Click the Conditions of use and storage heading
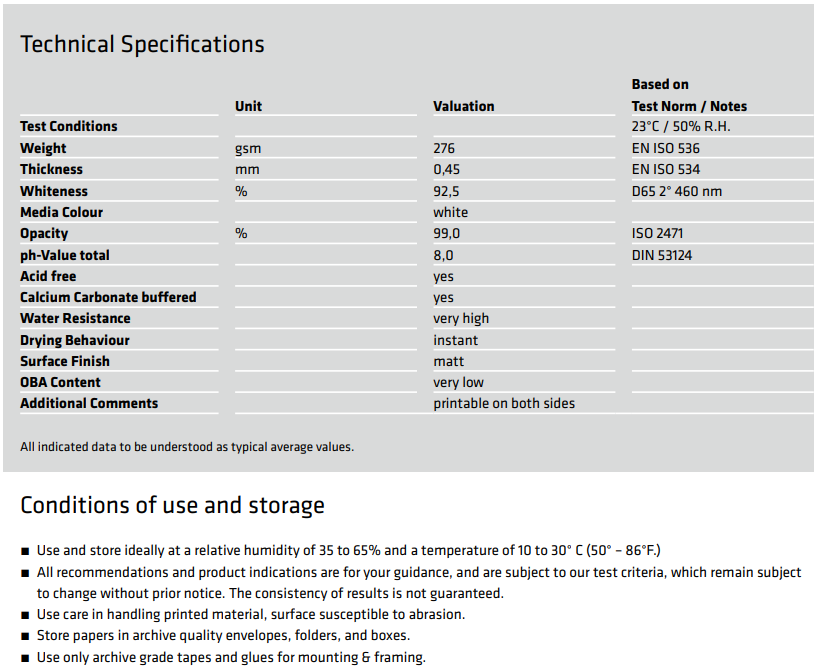This screenshot has width=817, height=669. pos(172,506)
